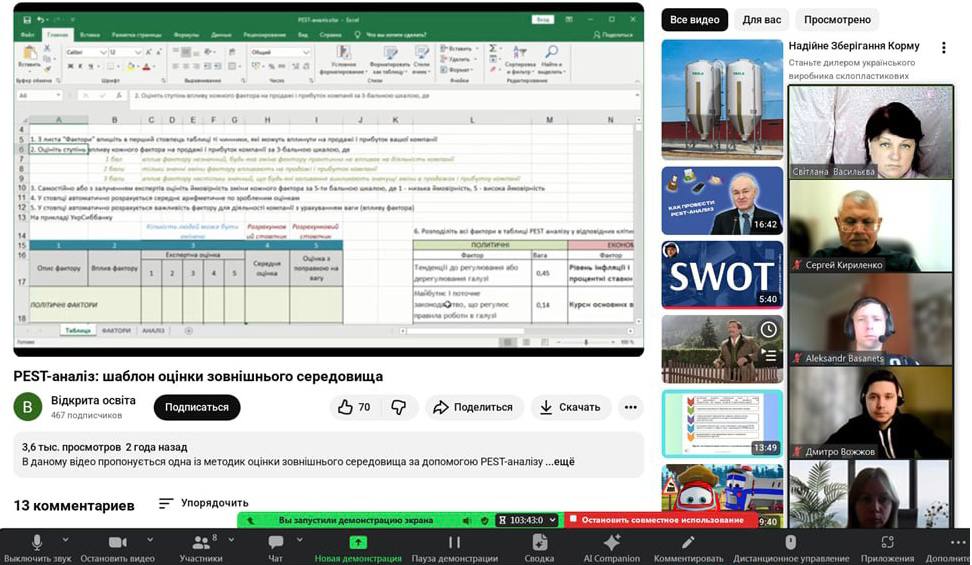The width and height of the screenshot is (972, 565).
Task: Click Дистанционное управление mouse icon
Action: pyautogui.click(x=790, y=546)
